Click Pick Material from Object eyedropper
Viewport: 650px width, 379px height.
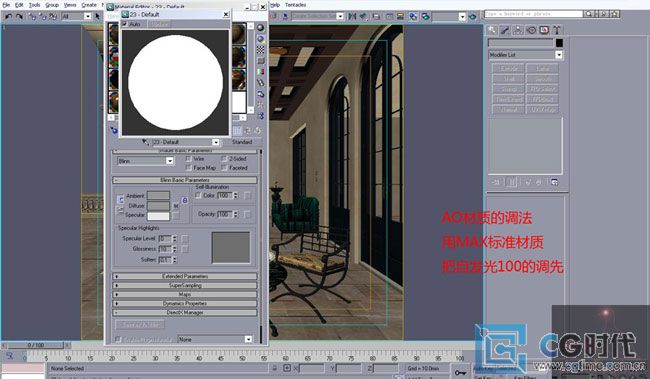pyautogui.click(x=145, y=142)
